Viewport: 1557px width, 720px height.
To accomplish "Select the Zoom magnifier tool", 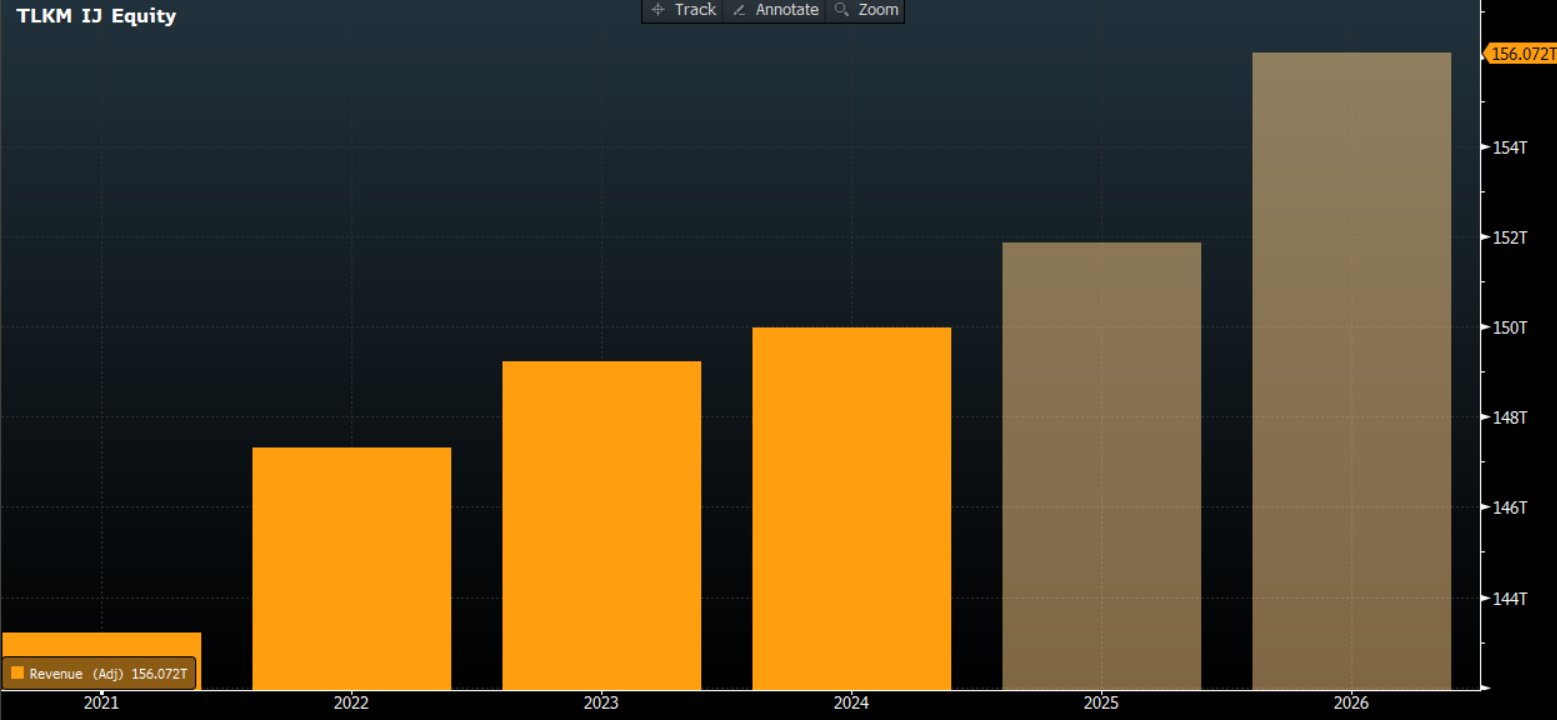I will coord(866,10).
